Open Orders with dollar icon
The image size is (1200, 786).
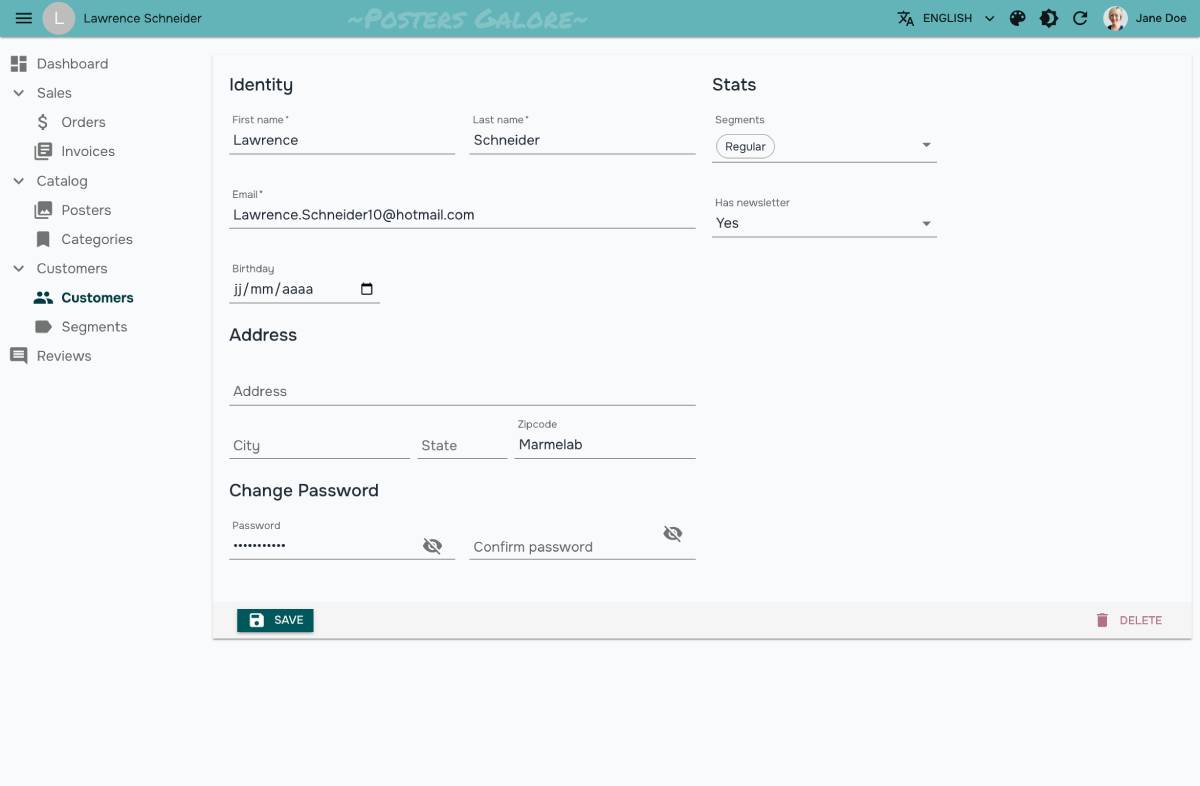(43, 122)
